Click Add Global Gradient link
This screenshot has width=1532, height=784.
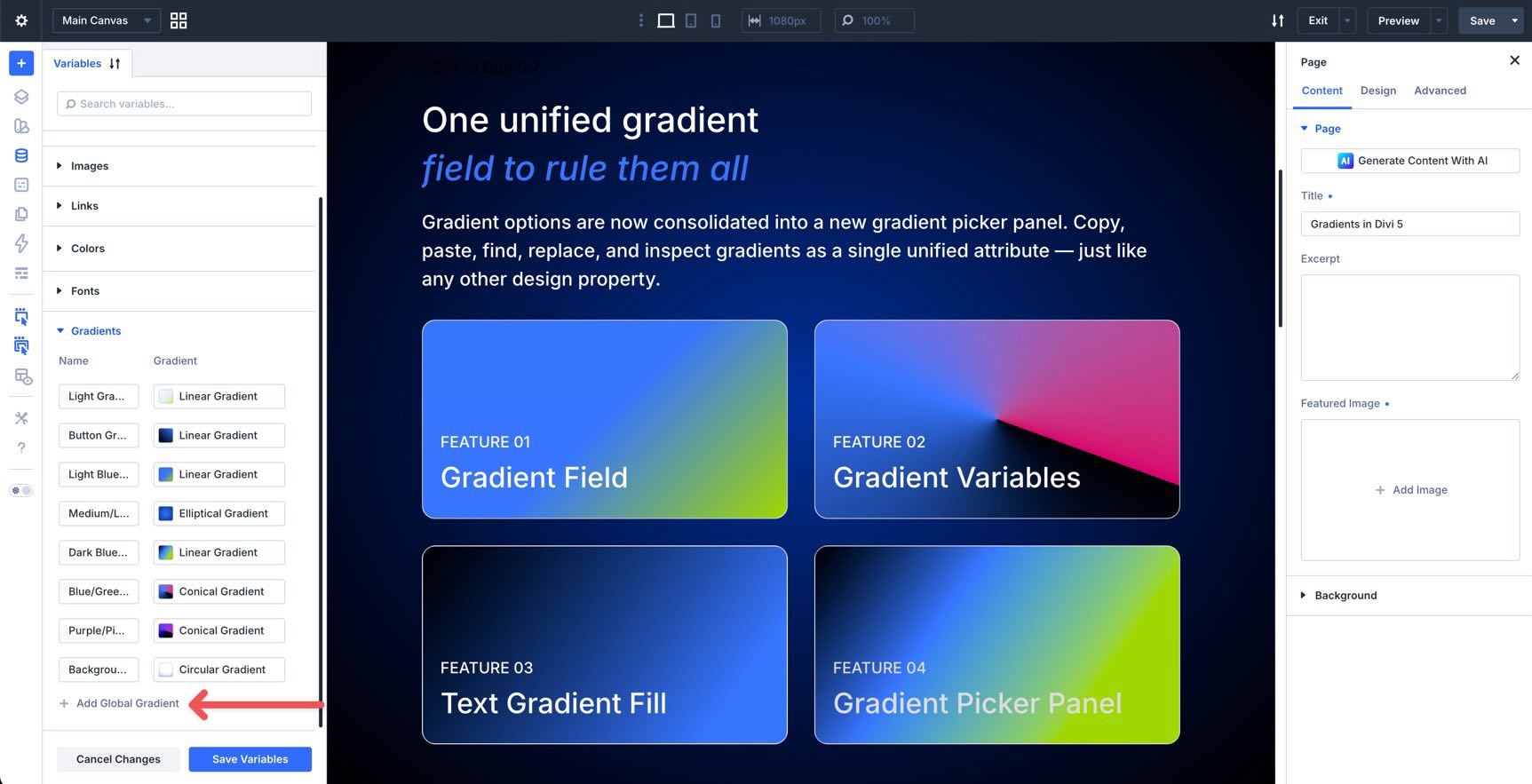pos(119,703)
